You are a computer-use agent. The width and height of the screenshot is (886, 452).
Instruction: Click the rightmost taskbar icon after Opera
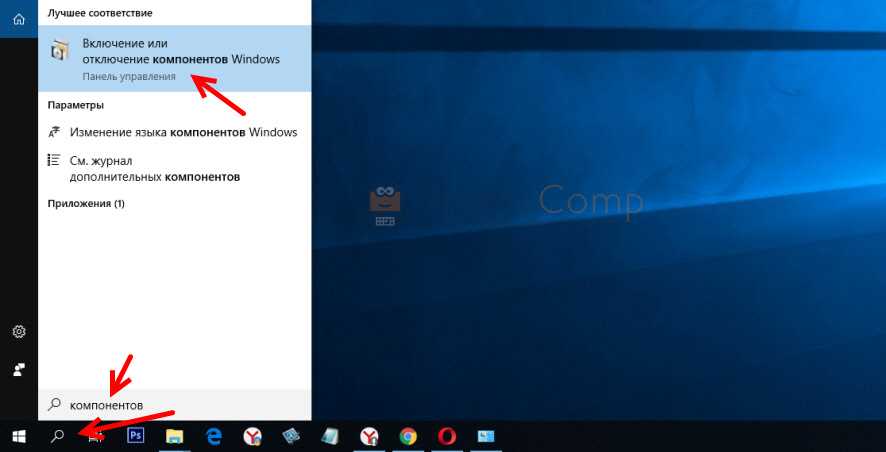tap(486, 436)
